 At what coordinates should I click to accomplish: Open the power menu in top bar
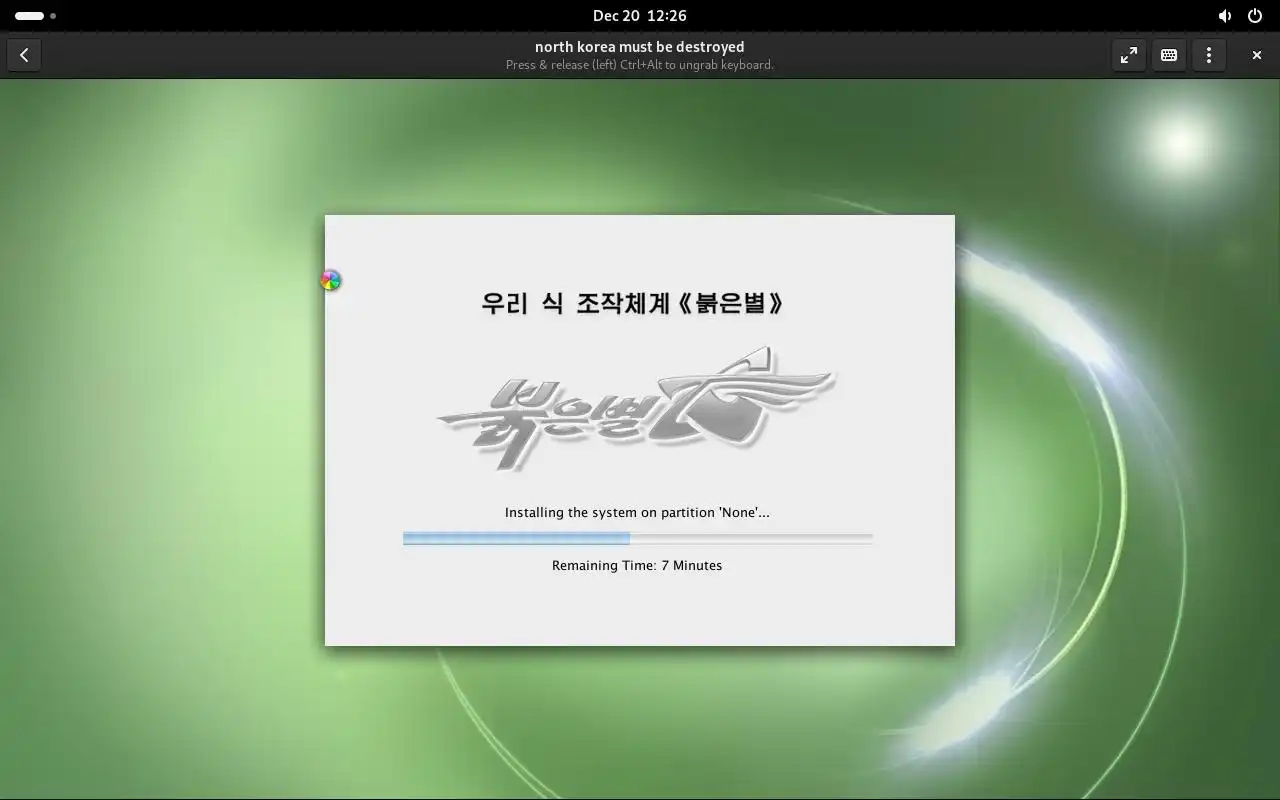tap(1255, 16)
